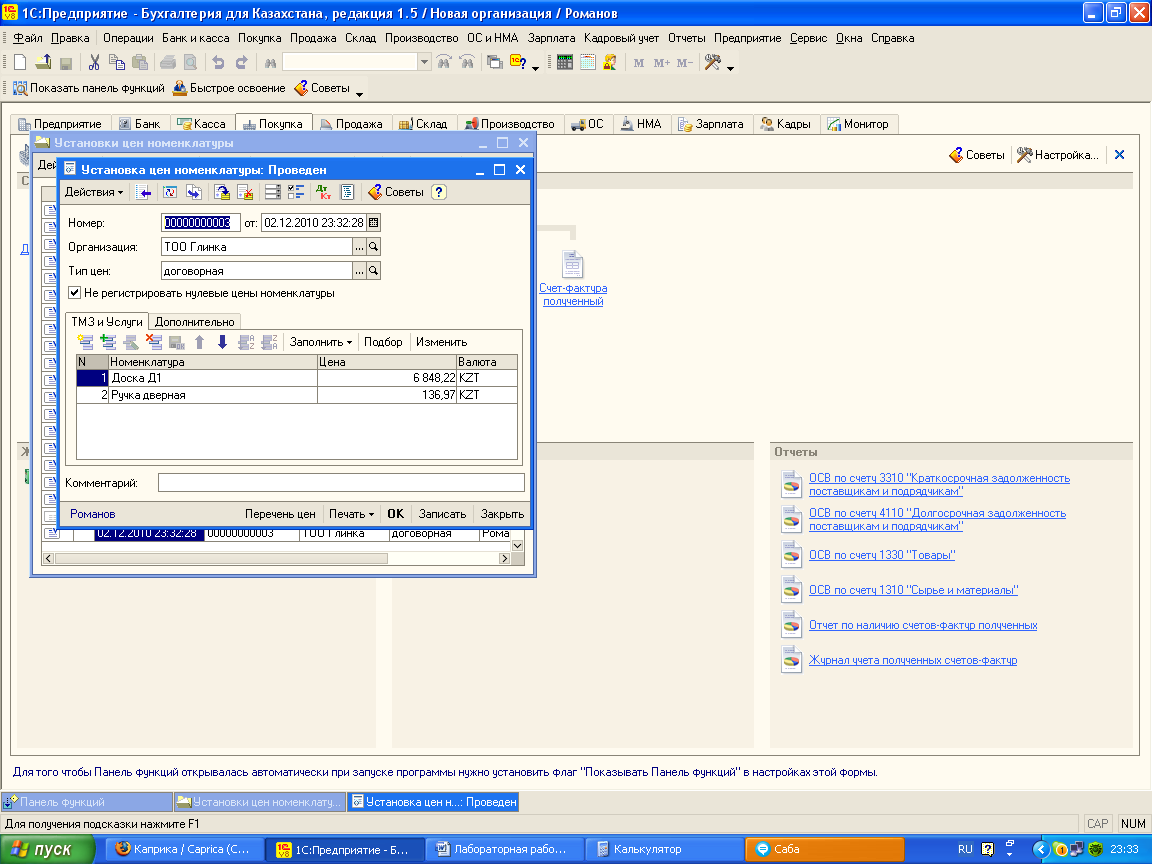Click the document structure report icon

pos(347,192)
